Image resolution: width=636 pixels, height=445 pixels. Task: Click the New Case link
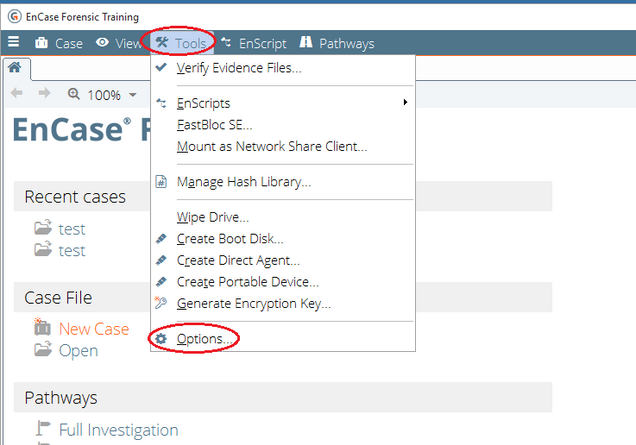(93, 329)
